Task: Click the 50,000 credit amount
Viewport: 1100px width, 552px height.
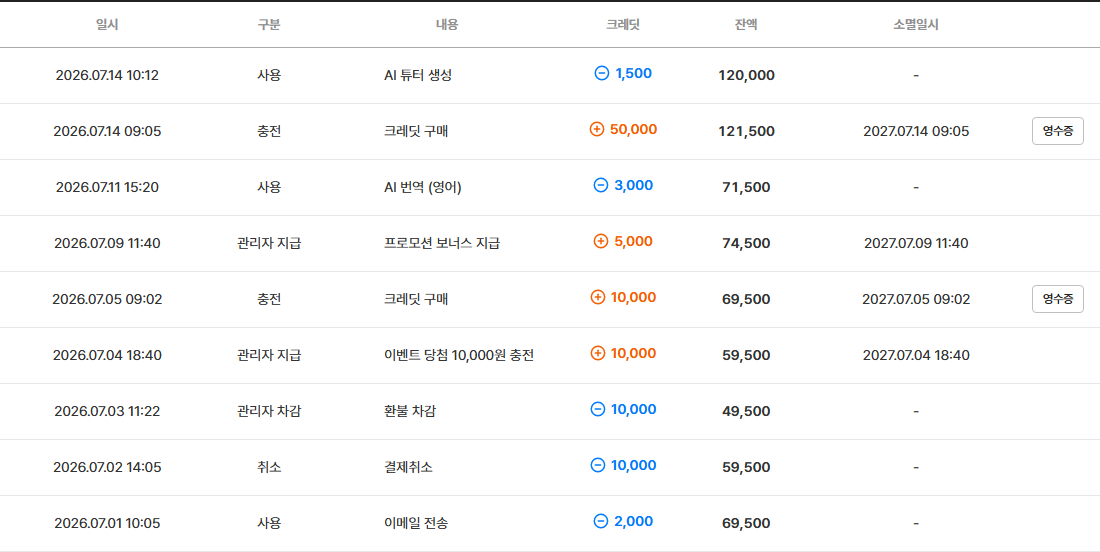Action: [x=633, y=130]
